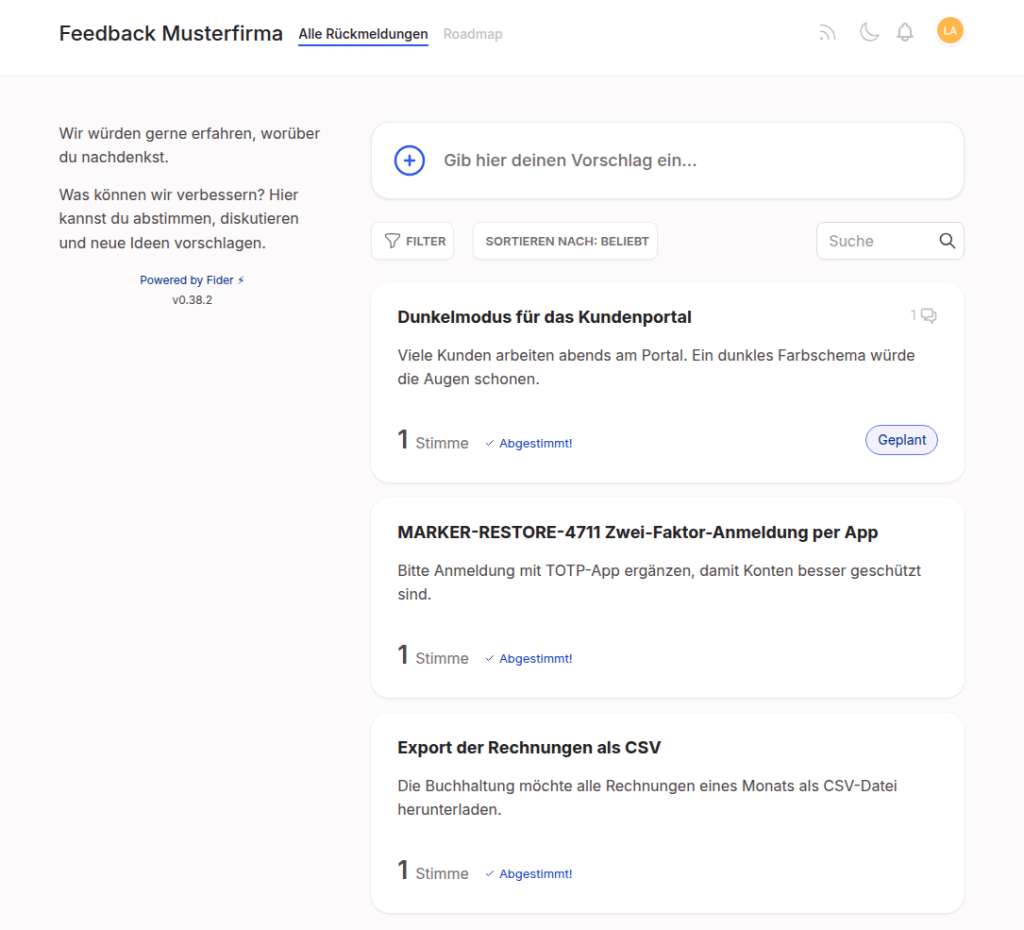The image size is (1024, 930).
Task: Click version text v0.38.2
Action: (x=192, y=300)
